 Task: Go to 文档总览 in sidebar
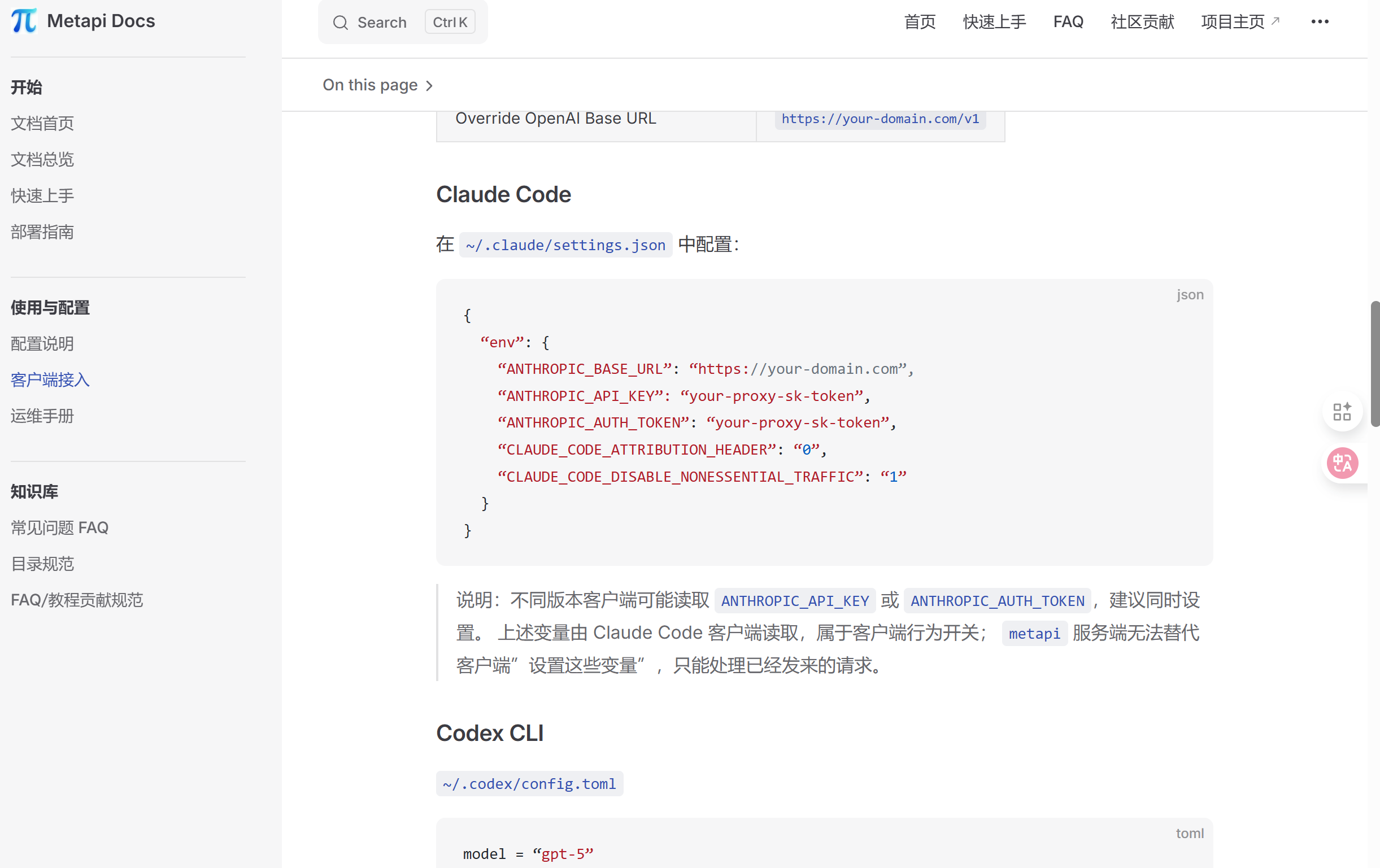tap(42, 159)
